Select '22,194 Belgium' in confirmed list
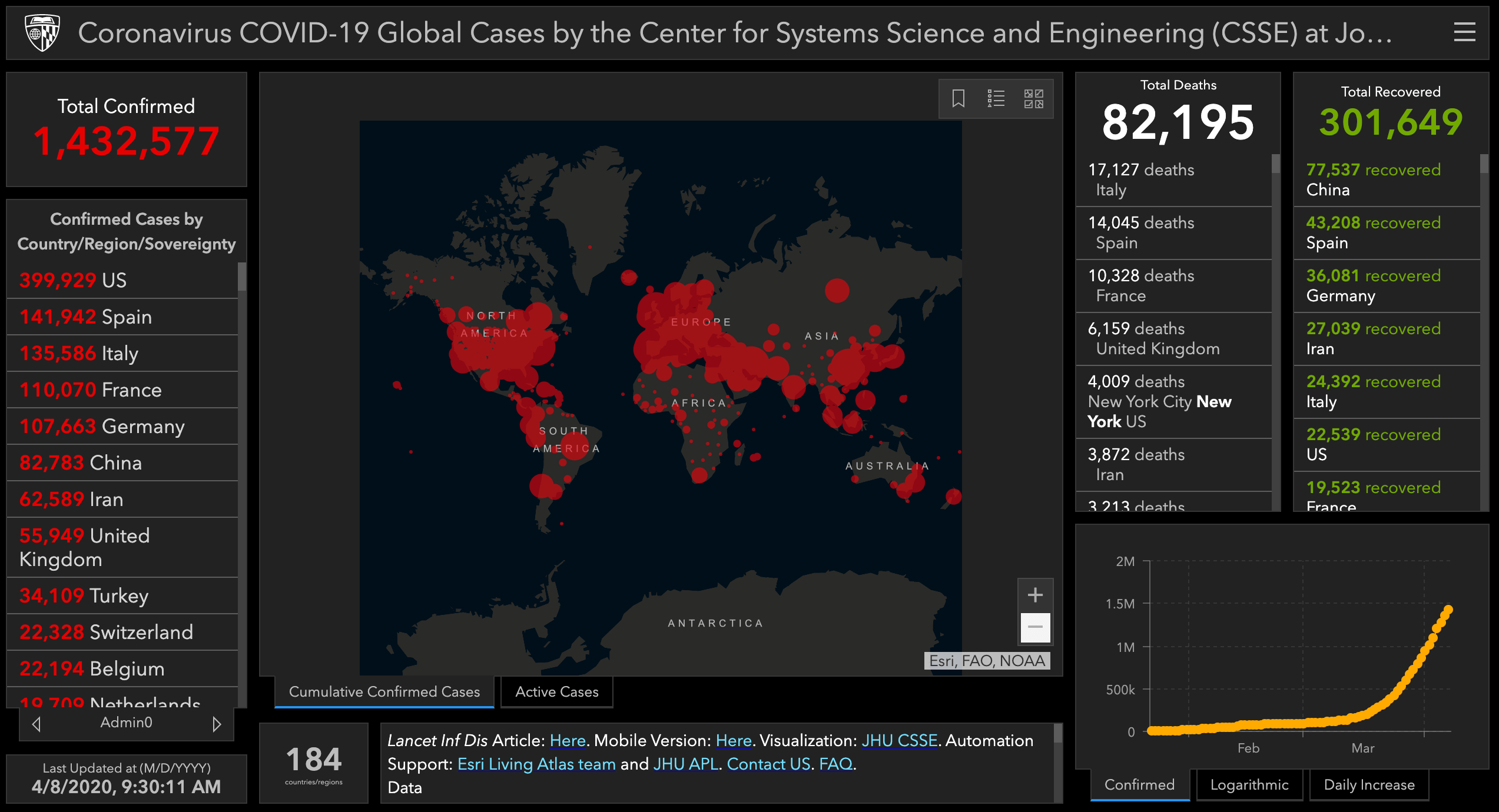1499x812 pixels. coord(122,669)
